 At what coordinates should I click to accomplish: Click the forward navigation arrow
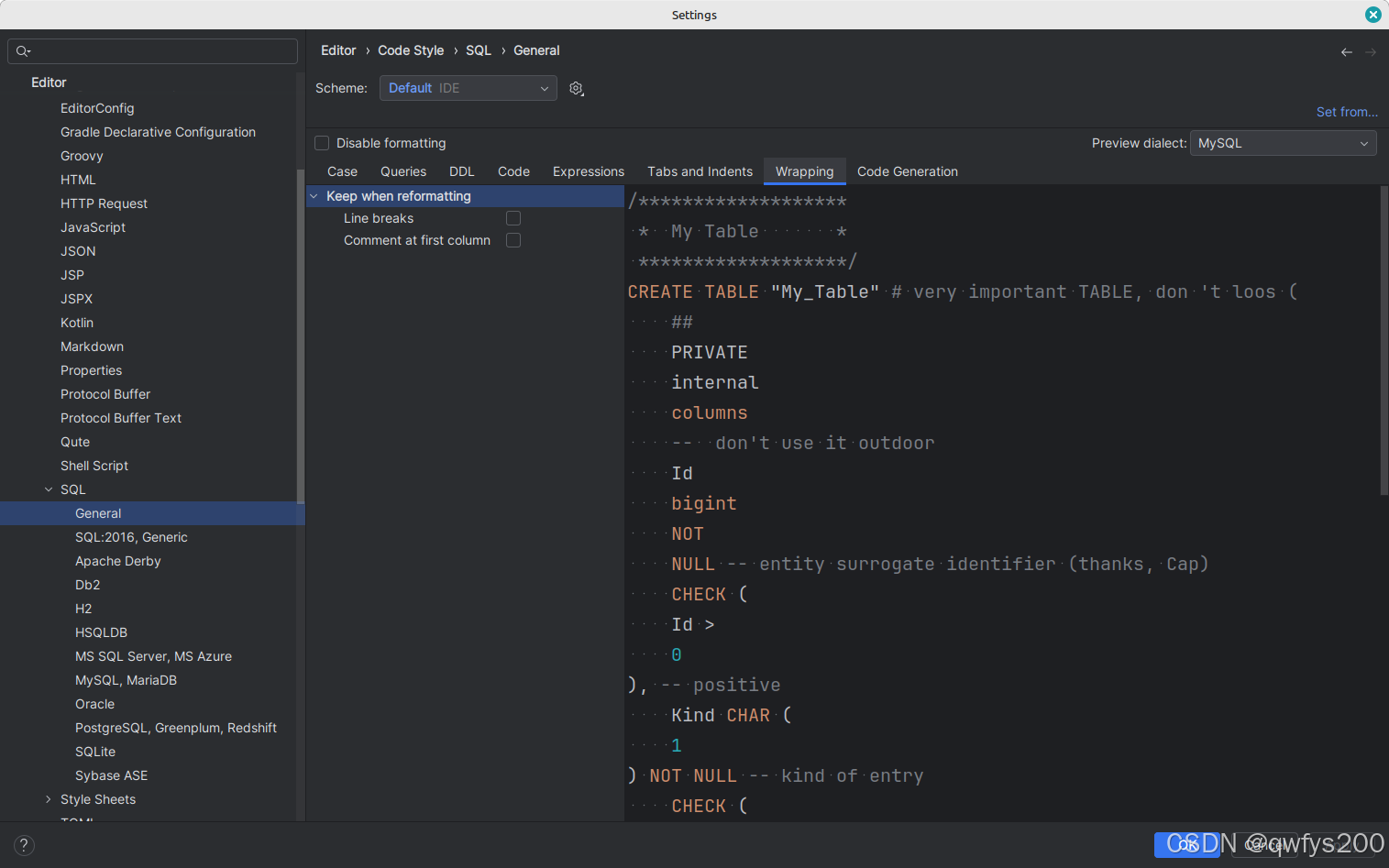point(1371,52)
